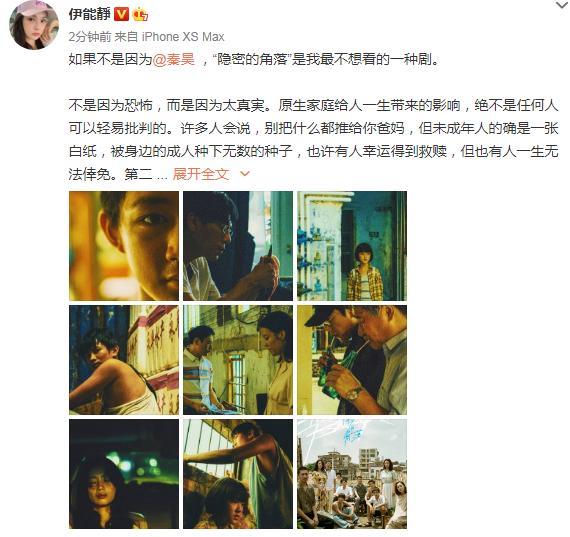Screen dimensions: 570x537
Task: Open group cast poster photo
Action: click(352, 474)
